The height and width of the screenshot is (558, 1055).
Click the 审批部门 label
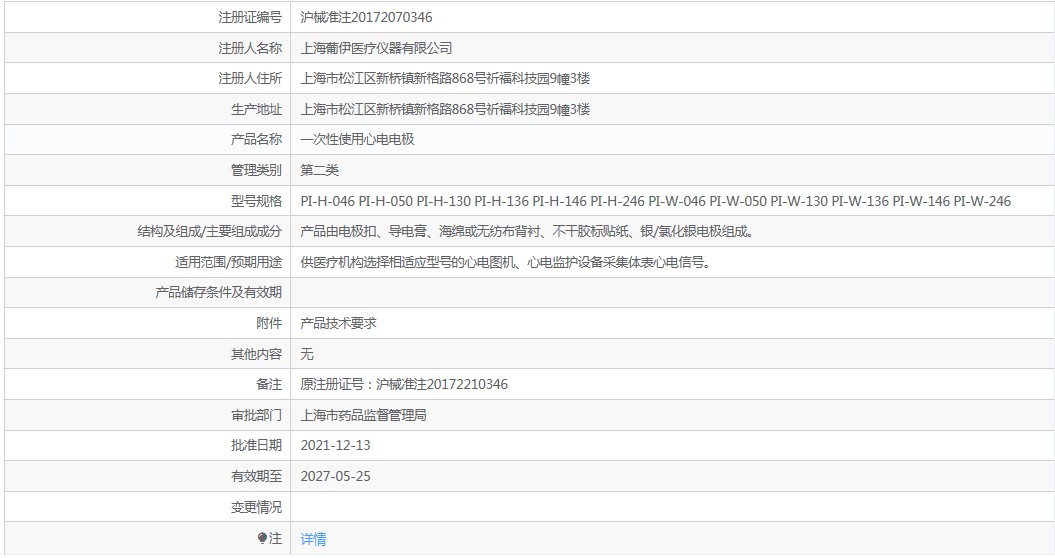click(x=256, y=415)
